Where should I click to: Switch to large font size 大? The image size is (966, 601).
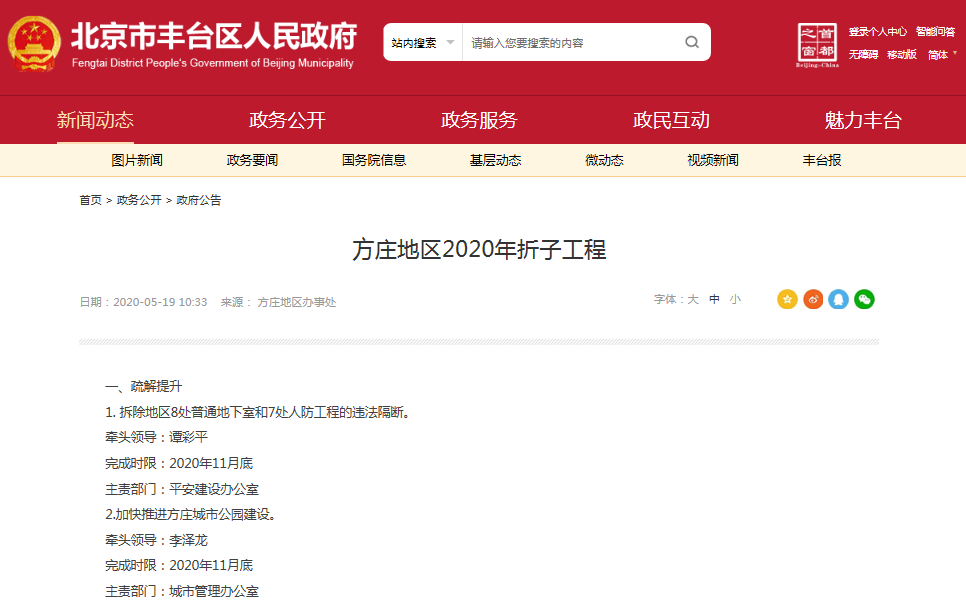691,298
